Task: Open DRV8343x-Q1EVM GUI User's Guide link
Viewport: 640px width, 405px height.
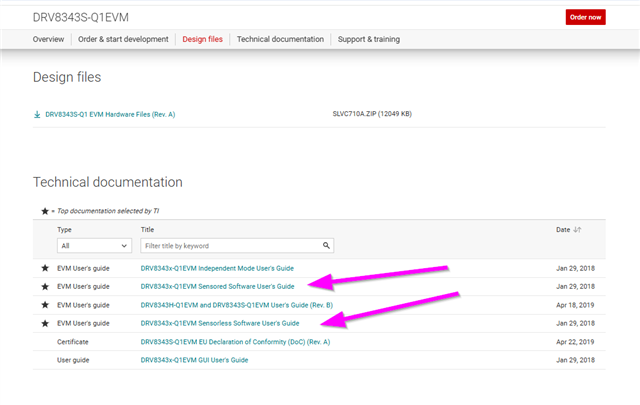Action: click(x=194, y=360)
